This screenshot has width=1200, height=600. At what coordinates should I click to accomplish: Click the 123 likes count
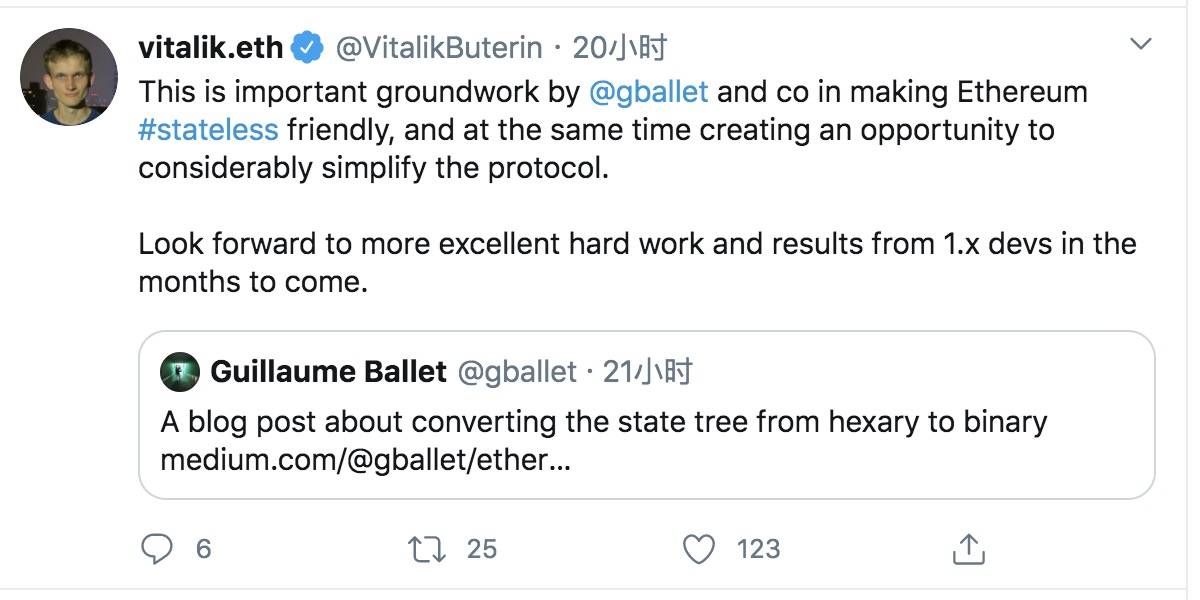(x=757, y=548)
